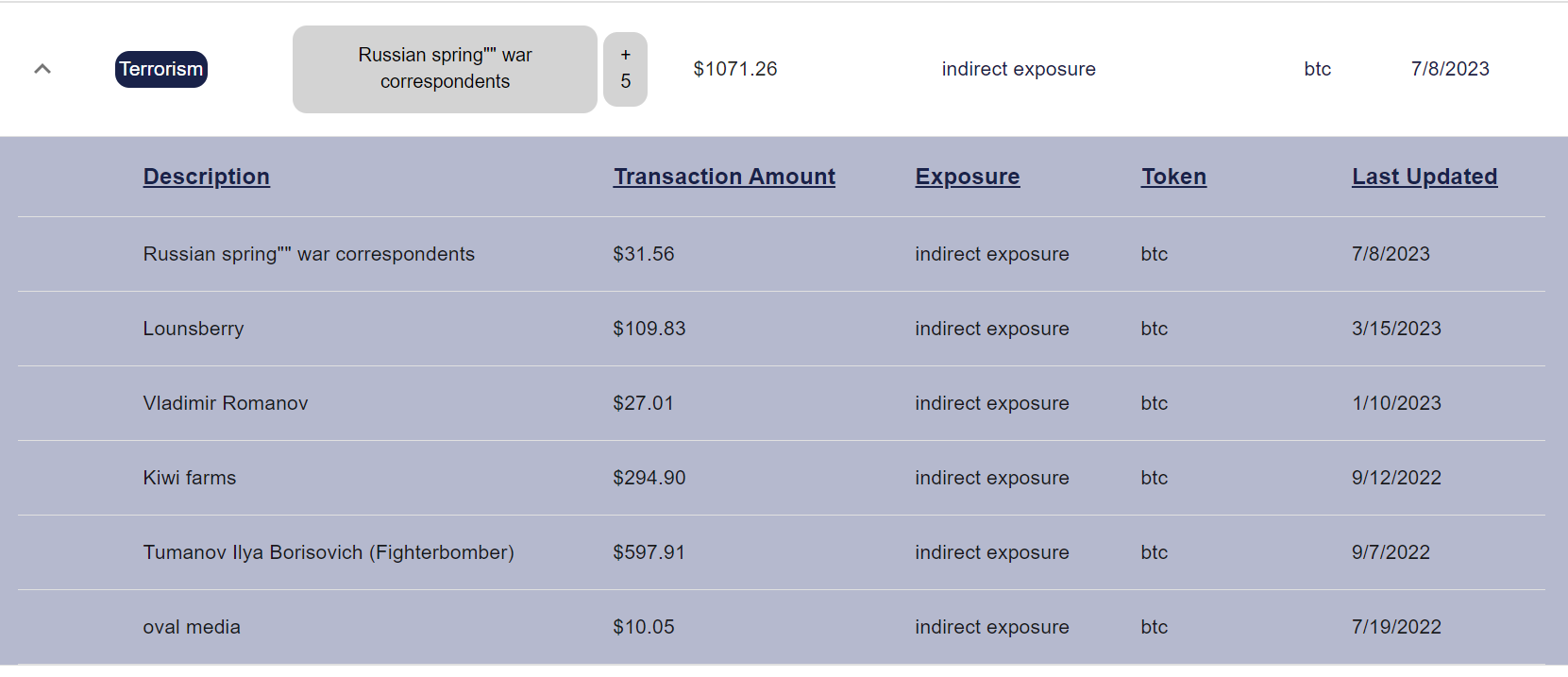Expand the +5 more entities badge
Screen dimensions: 1568x677
pyautogui.click(x=625, y=69)
